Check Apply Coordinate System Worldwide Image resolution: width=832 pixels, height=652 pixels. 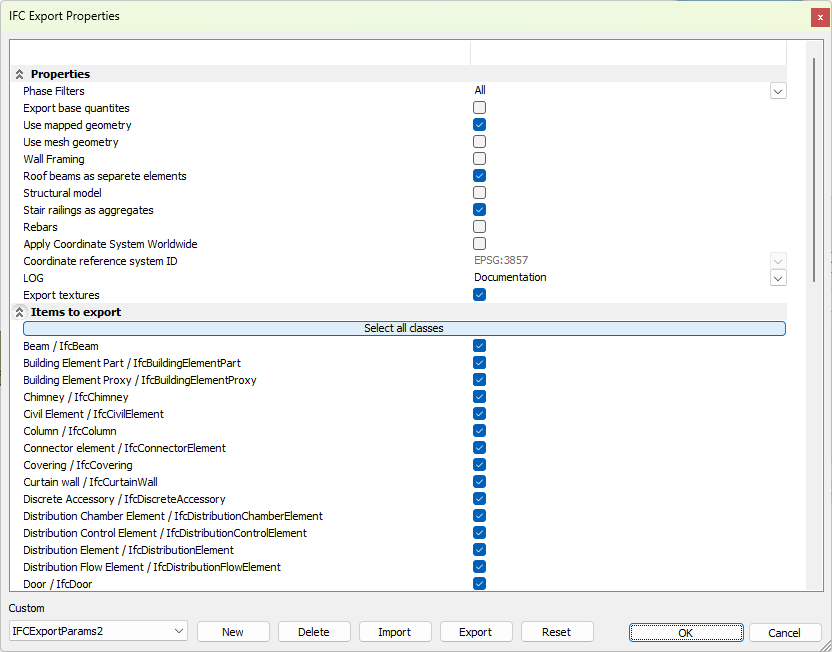[480, 244]
